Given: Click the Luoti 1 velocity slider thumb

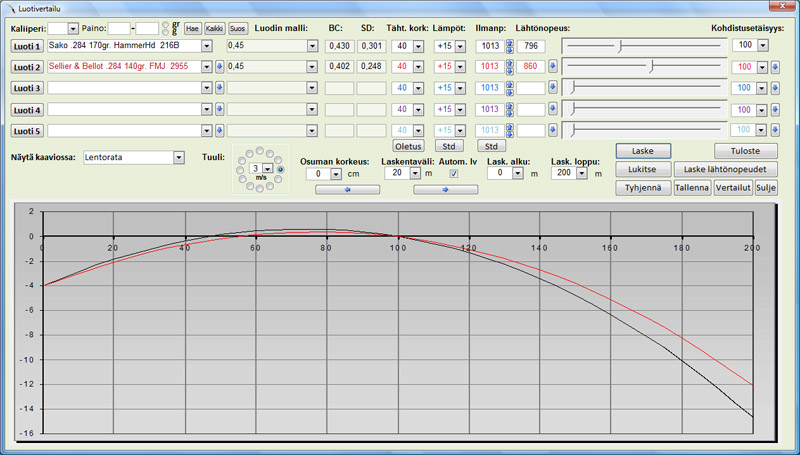Looking at the screenshot, I should 620,46.
